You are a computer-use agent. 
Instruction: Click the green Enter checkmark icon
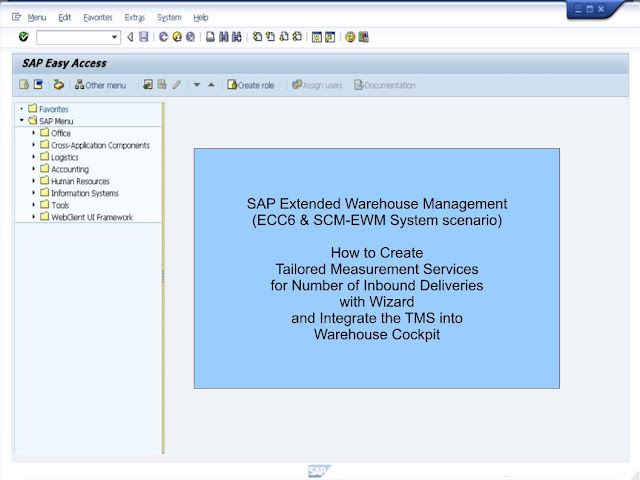pyautogui.click(x=24, y=37)
